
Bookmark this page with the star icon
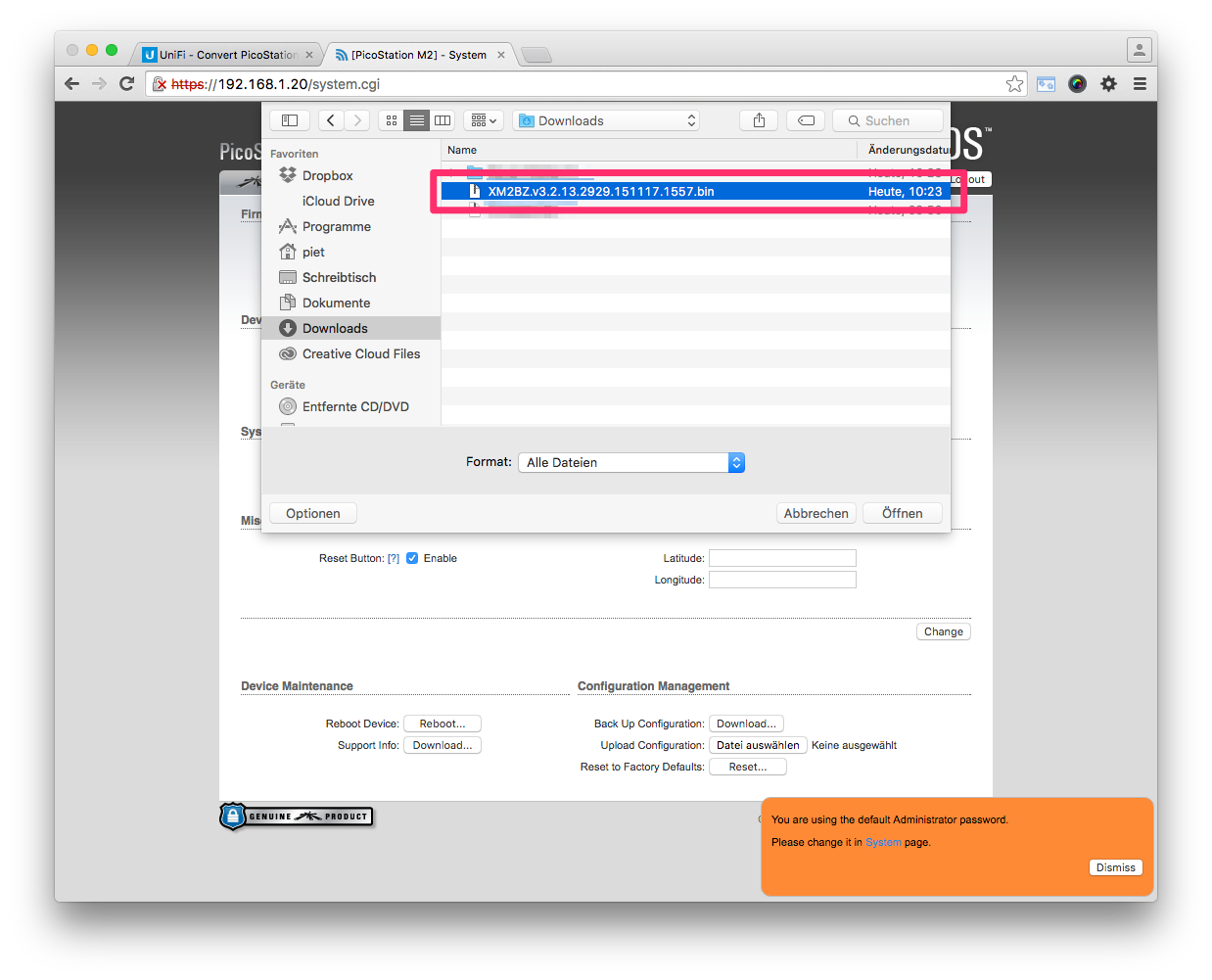(1015, 84)
